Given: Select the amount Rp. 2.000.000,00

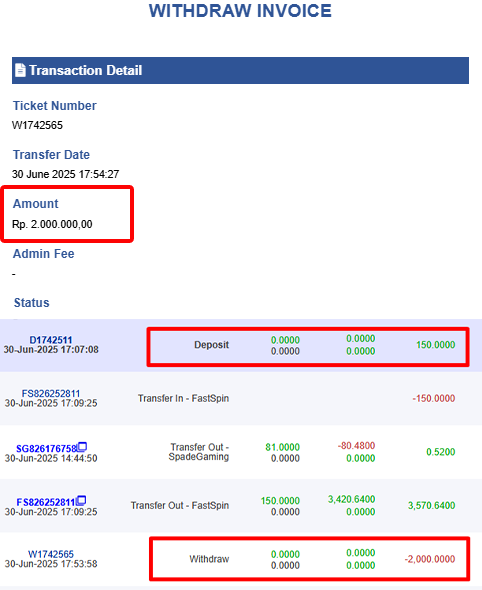Looking at the screenshot, I should (x=52, y=224).
